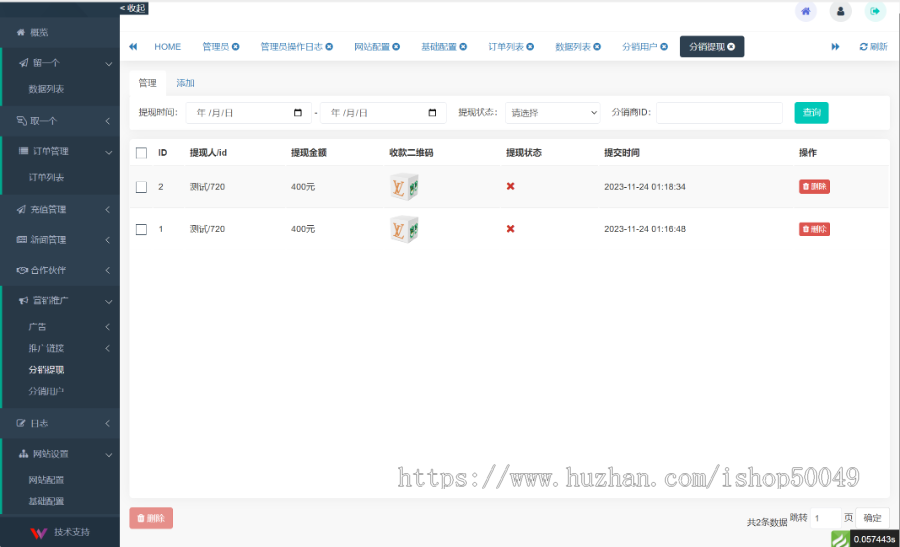
Task: Collapse the 订单管理 sidebar menu
Action: (60, 152)
